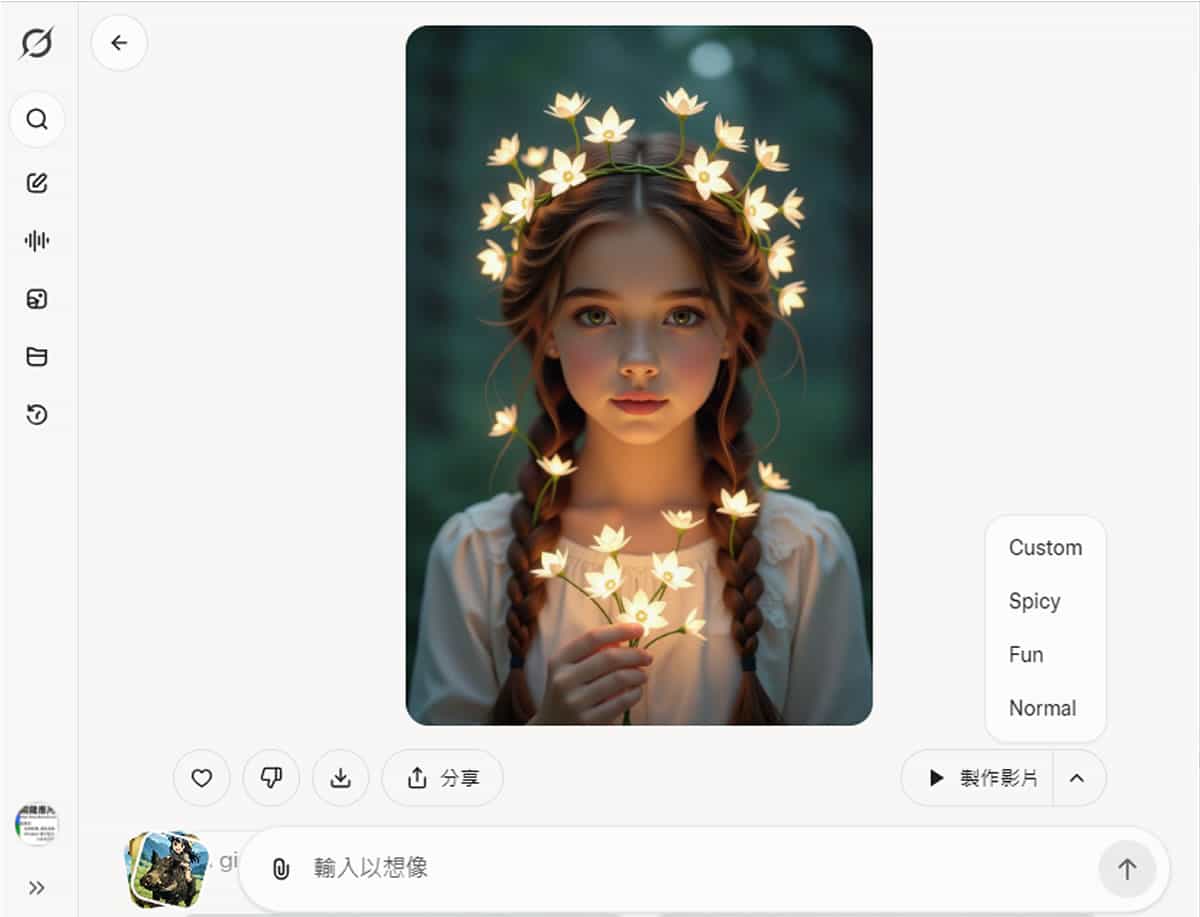Download the generated image
Image resolution: width=1200 pixels, height=917 pixels.
(x=341, y=778)
